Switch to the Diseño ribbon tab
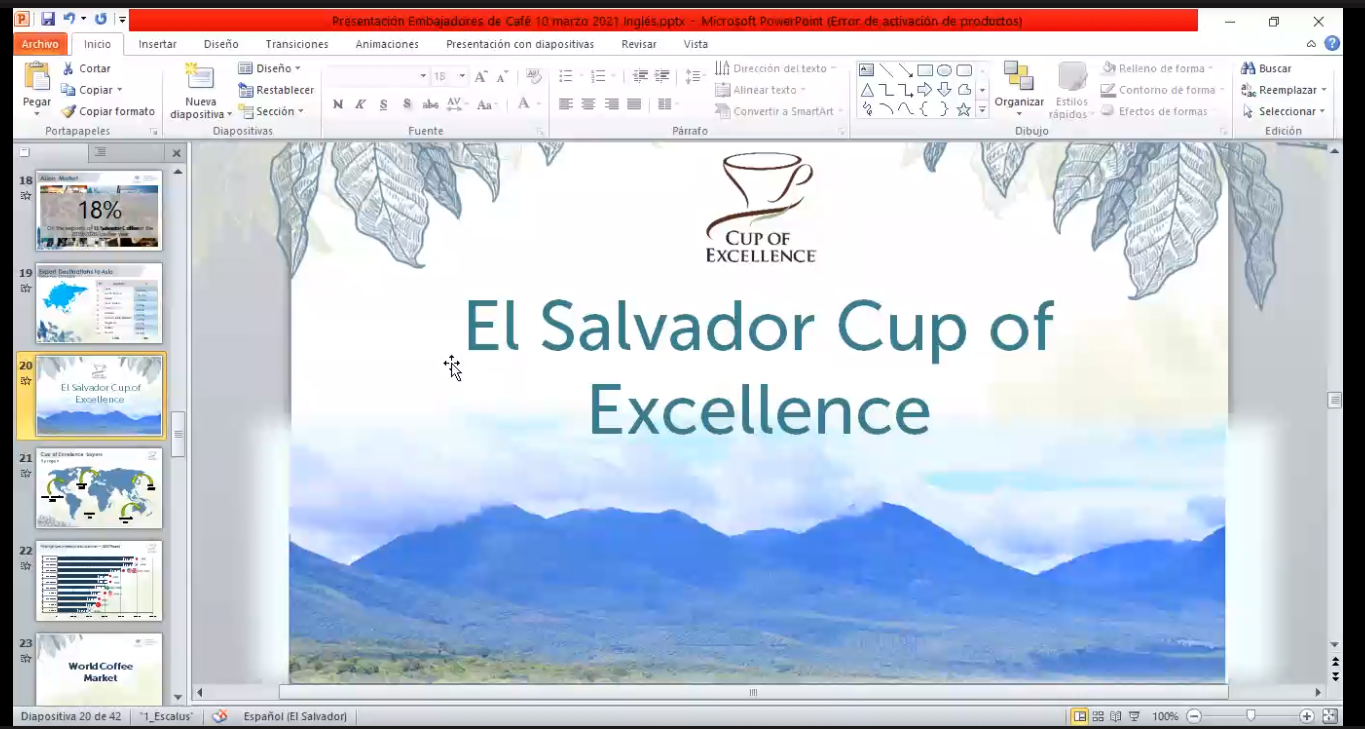The width and height of the screenshot is (1365, 729). pyautogui.click(x=221, y=44)
